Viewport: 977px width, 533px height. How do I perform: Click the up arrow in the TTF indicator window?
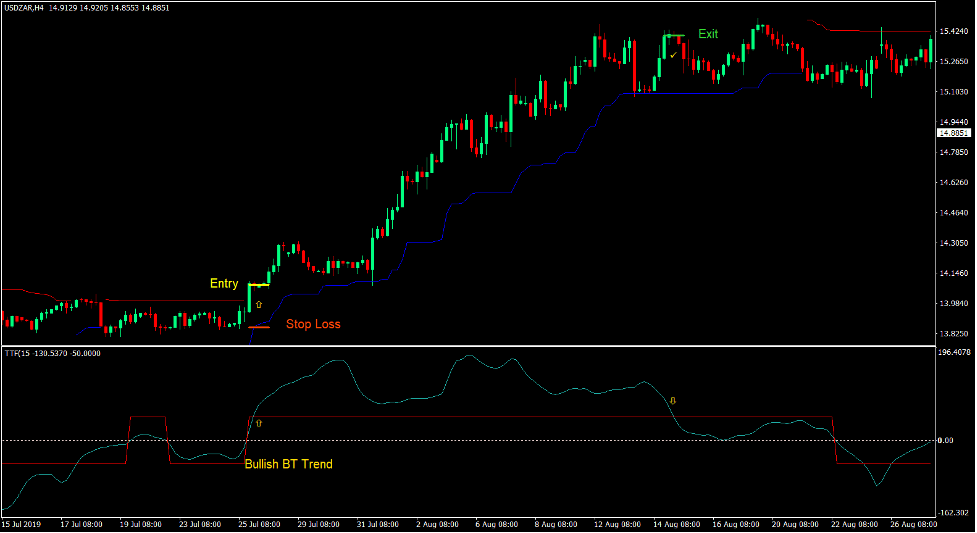pyautogui.click(x=259, y=423)
